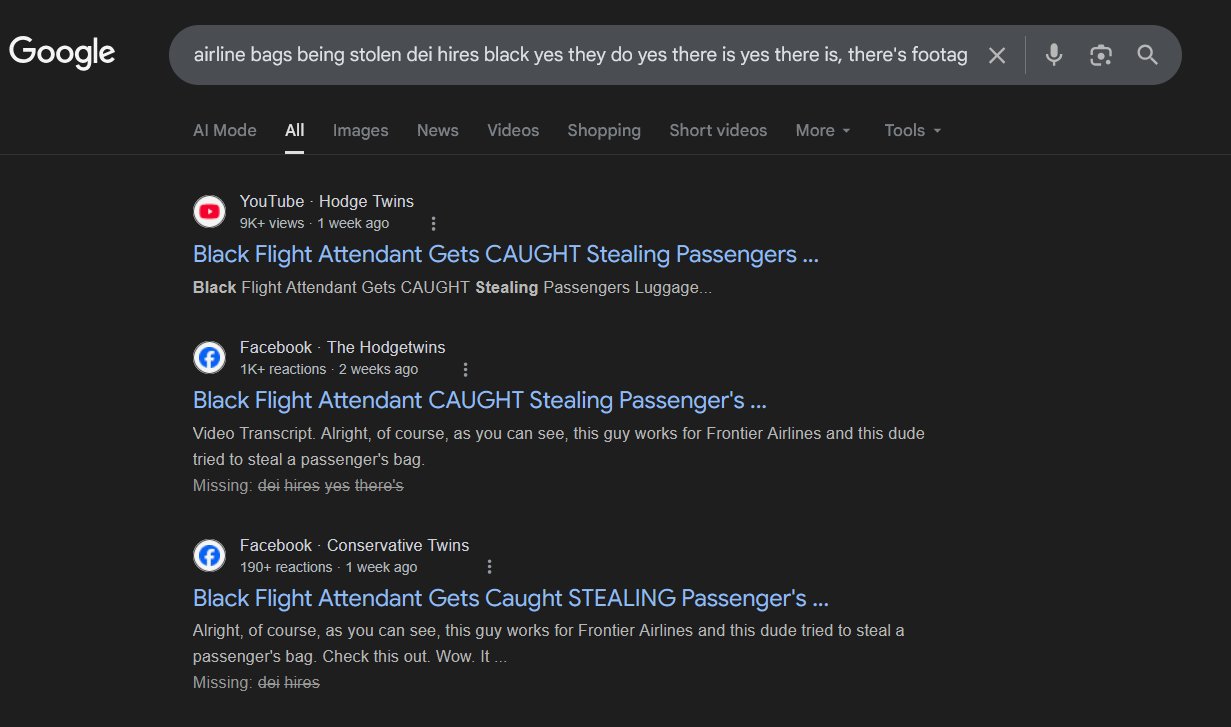
Task: Click Facebook favicon for Conservative Twins result
Action: coord(210,556)
